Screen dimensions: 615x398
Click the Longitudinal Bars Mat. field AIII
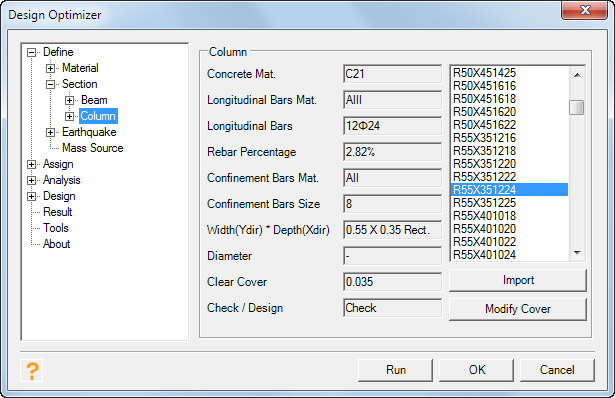tap(393, 100)
